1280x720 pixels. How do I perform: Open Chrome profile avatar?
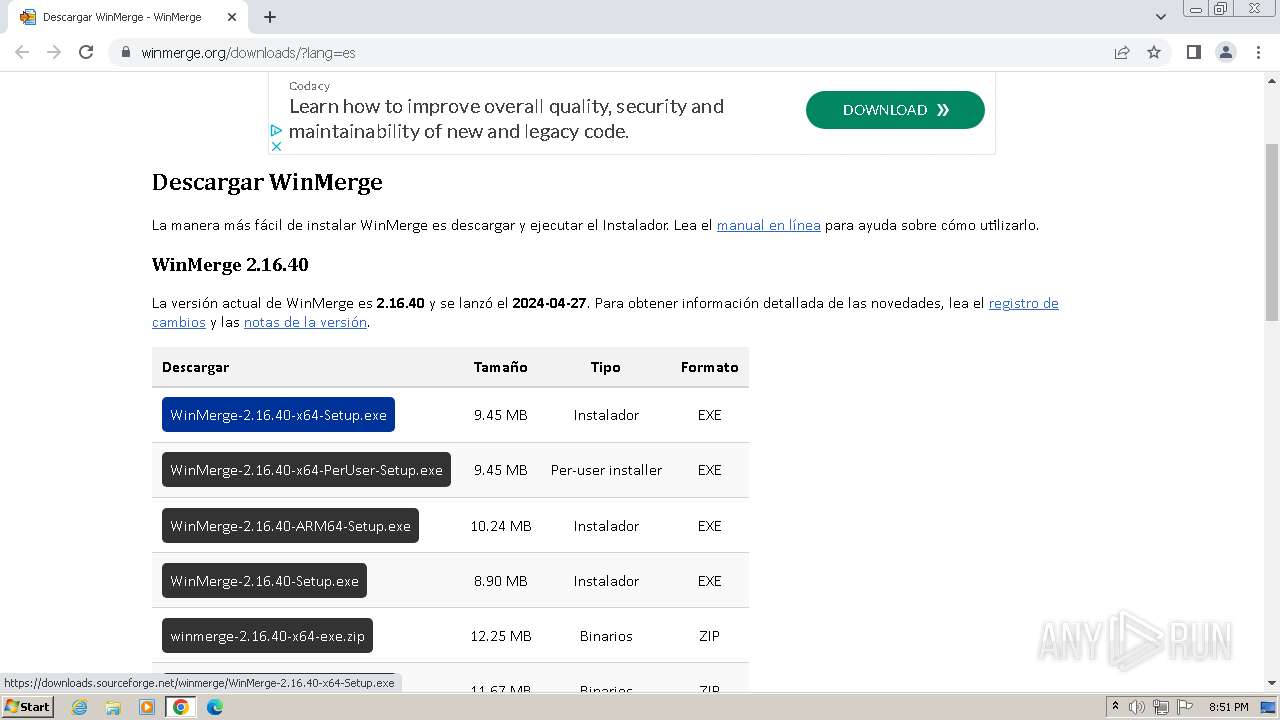[1226, 52]
